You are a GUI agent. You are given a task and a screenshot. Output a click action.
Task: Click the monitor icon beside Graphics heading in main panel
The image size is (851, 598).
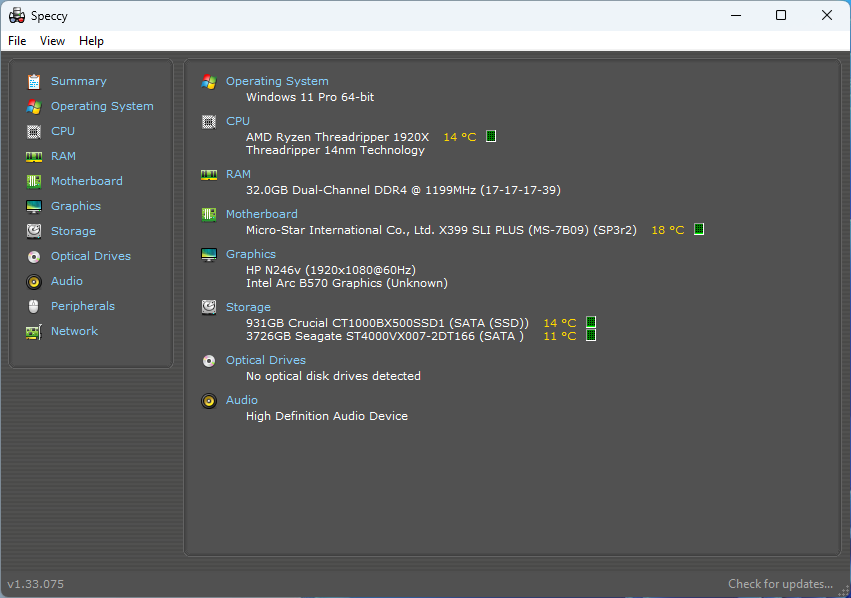209,255
